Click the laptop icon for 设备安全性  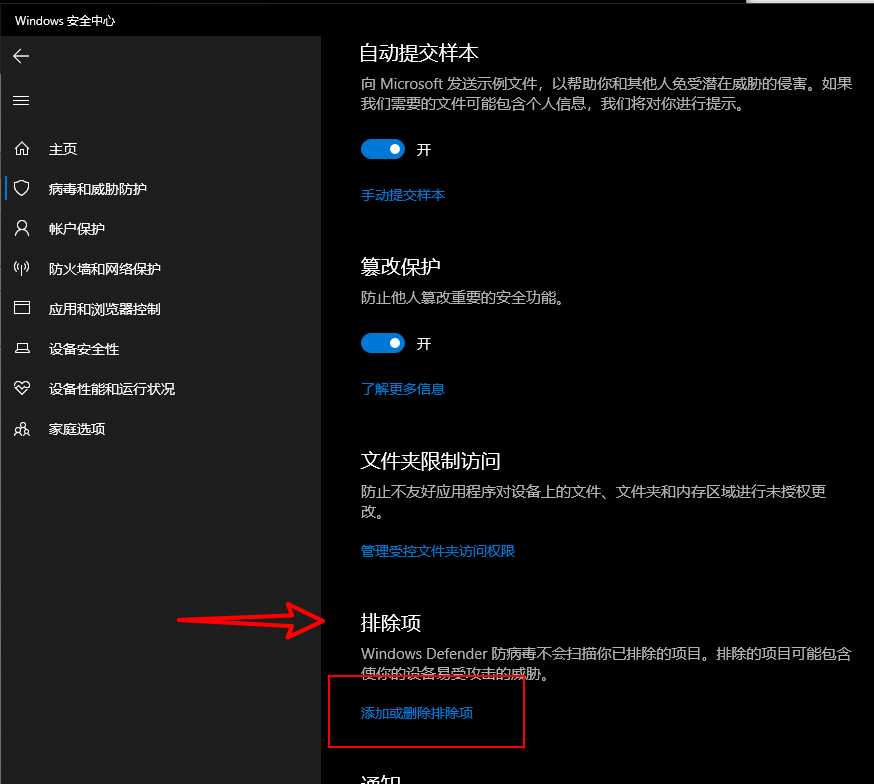point(22,348)
